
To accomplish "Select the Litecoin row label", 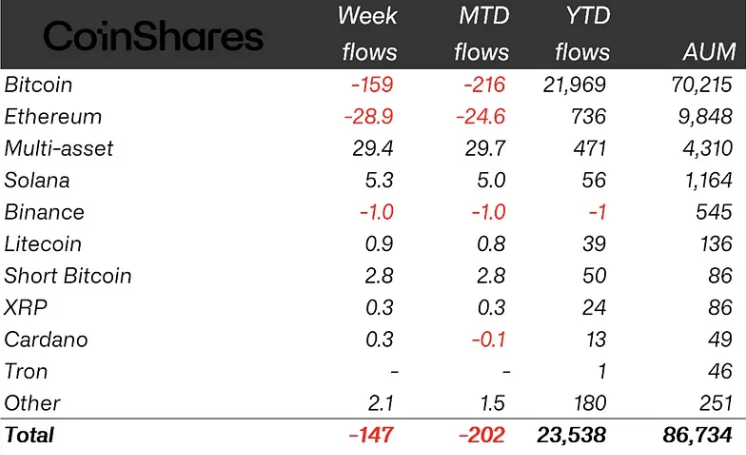I will (x=43, y=244).
